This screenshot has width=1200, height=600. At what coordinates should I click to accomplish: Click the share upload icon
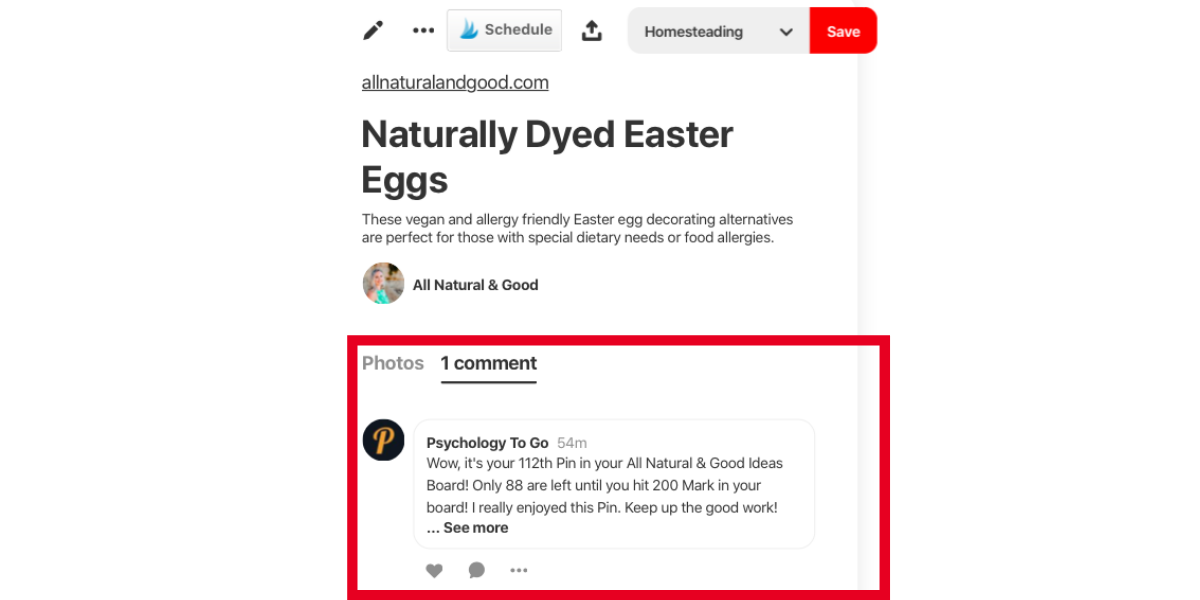tap(592, 31)
